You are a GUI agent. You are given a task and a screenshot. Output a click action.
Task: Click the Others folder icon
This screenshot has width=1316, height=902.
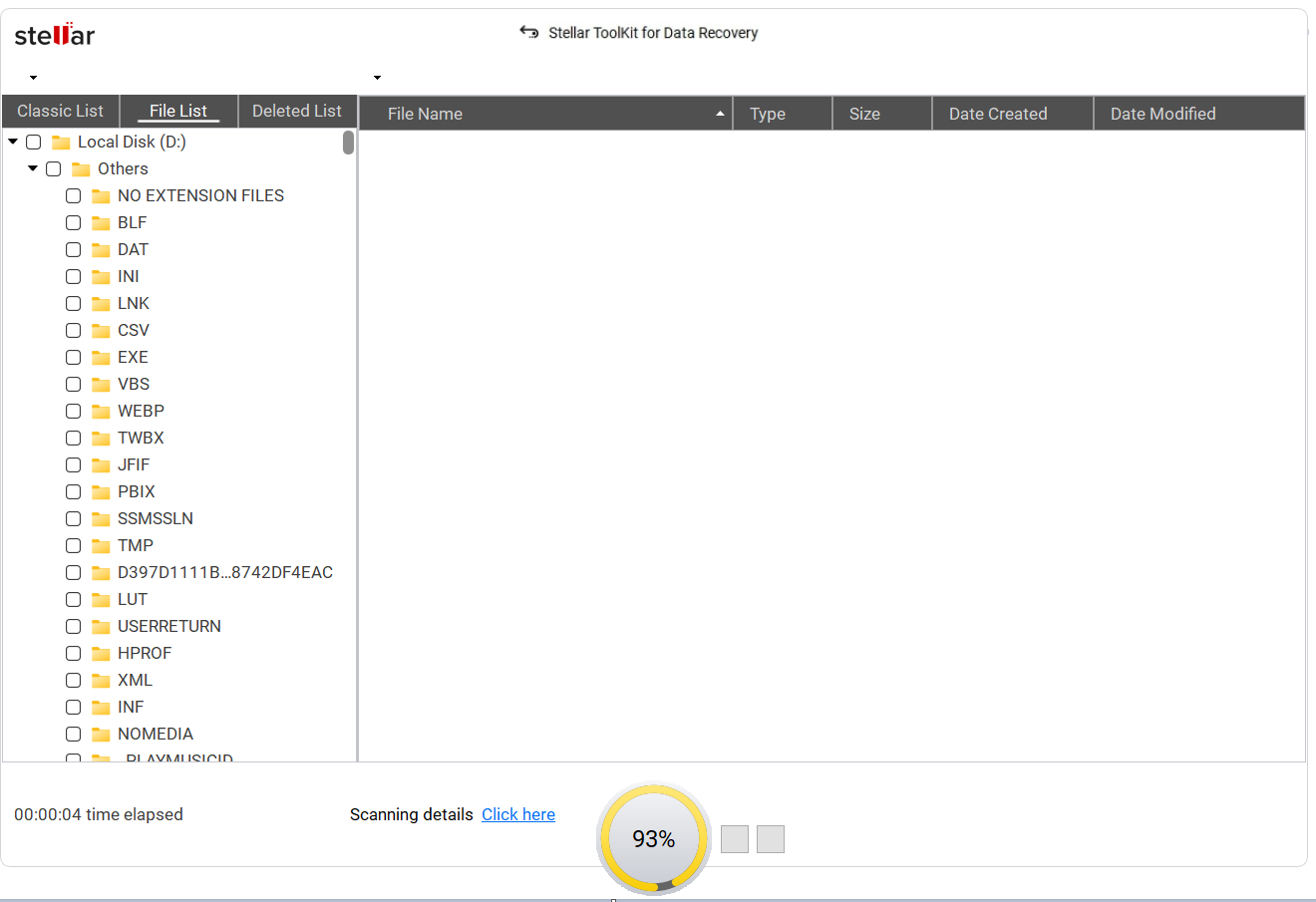tap(81, 169)
